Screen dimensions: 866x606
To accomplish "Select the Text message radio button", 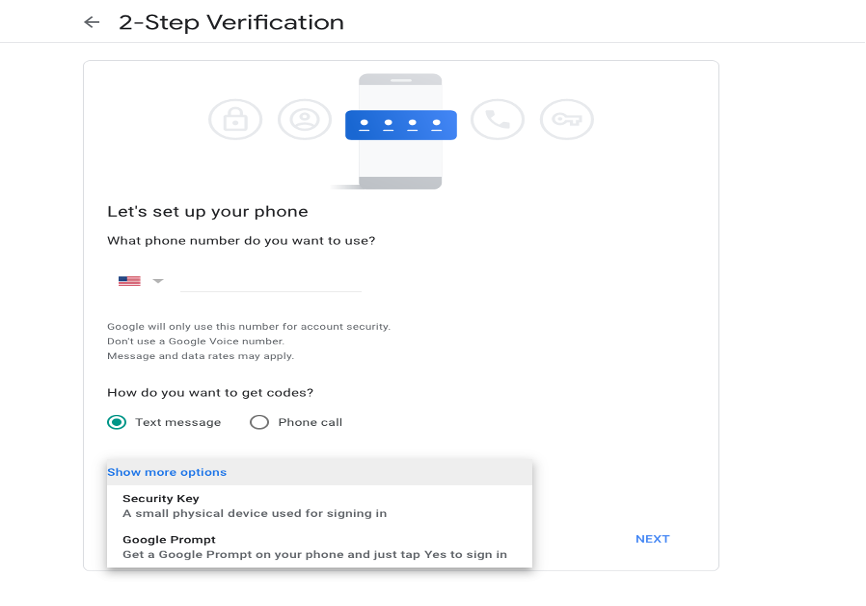I will 117,422.
